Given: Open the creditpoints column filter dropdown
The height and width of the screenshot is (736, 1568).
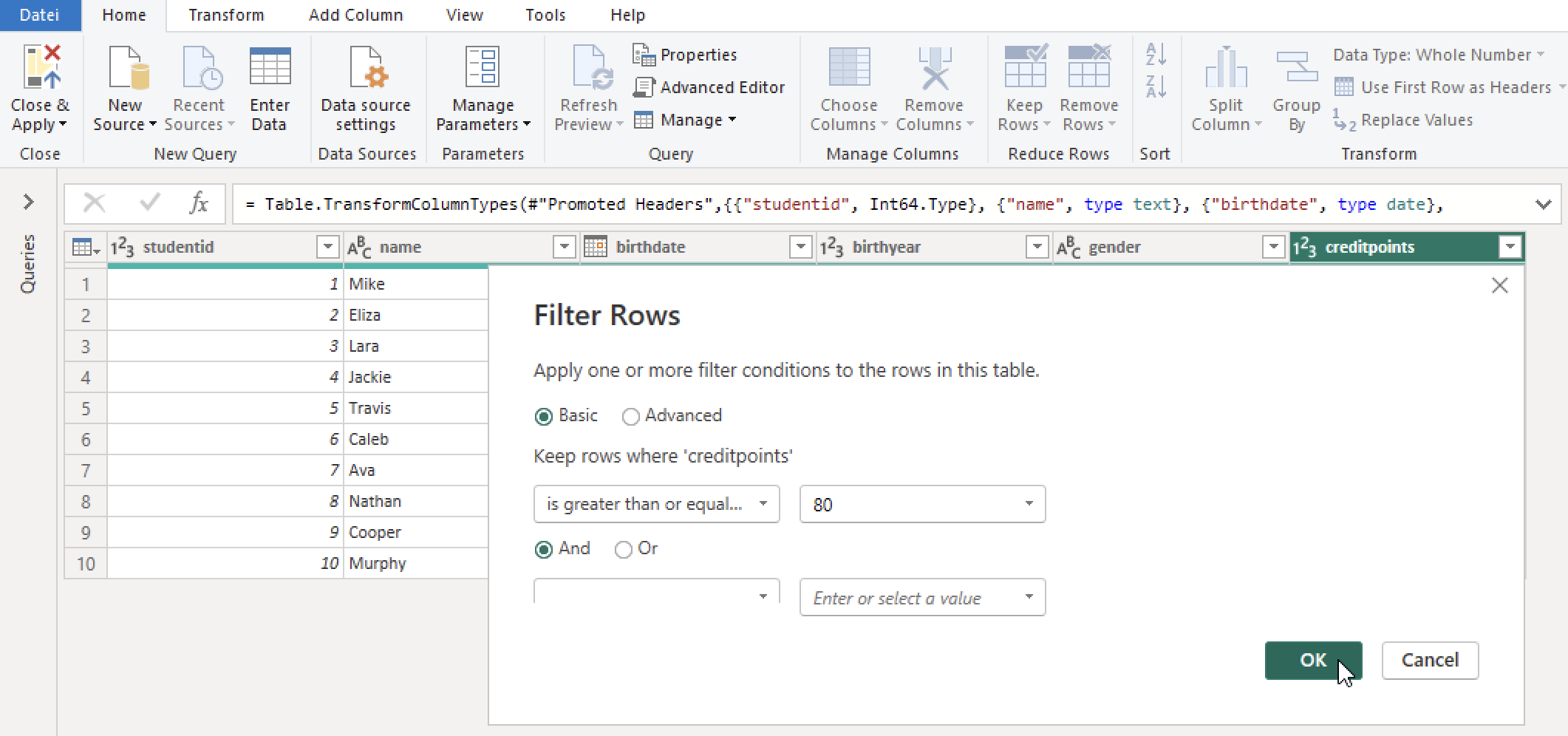Looking at the screenshot, I should (x=1508, y=247).
